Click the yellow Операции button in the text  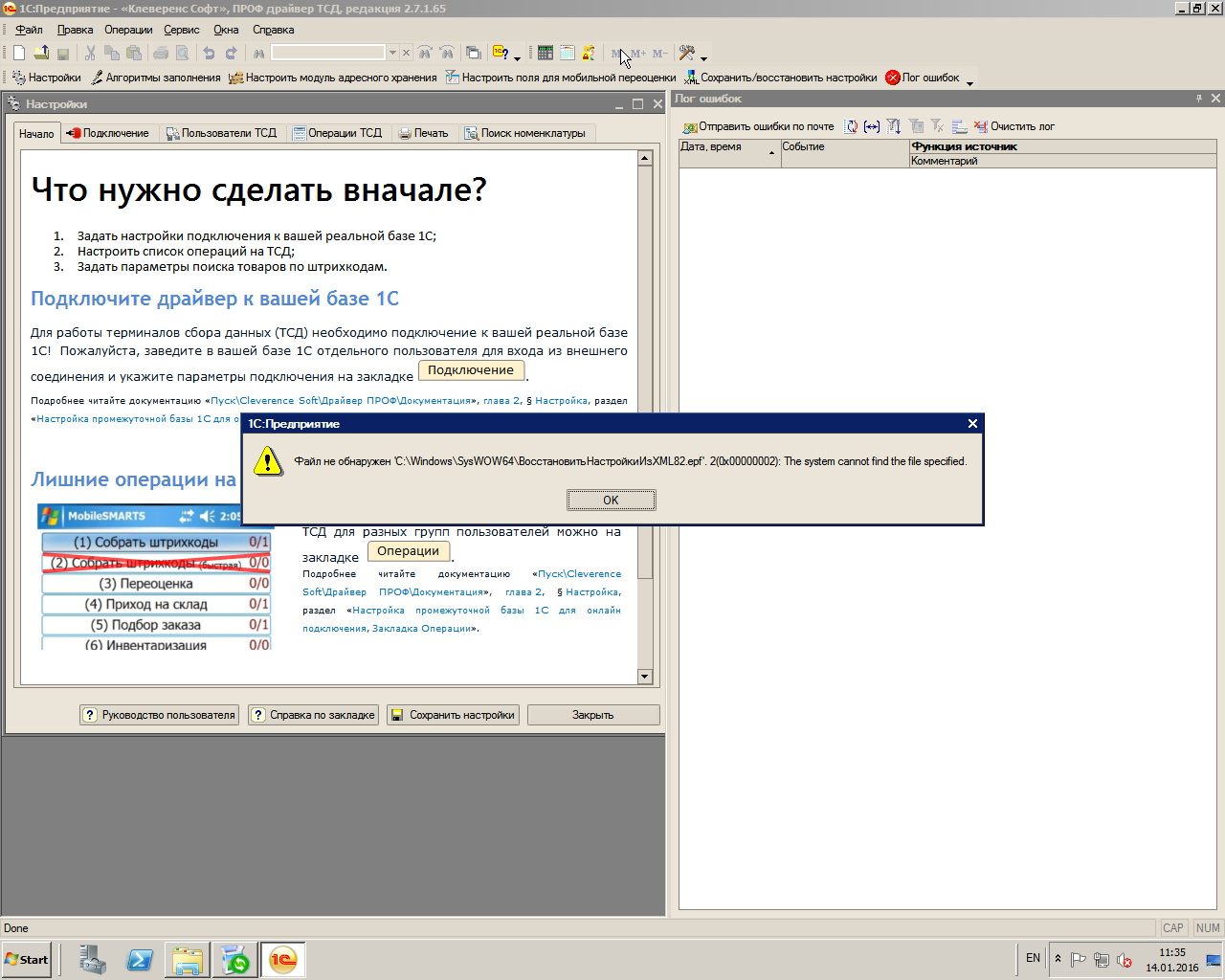[x=408, y=551]
